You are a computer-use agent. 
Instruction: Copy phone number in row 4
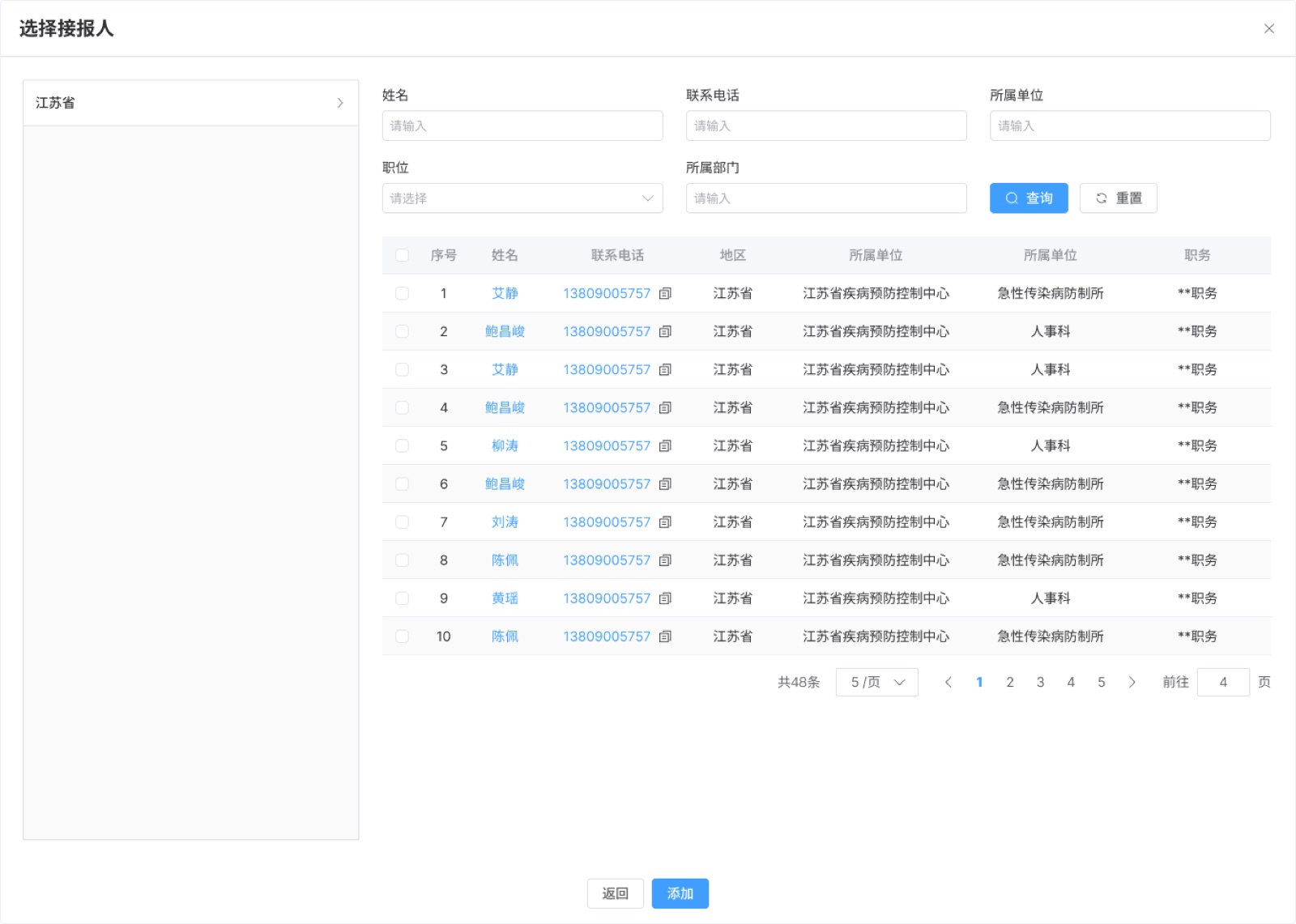click(665, 407)
